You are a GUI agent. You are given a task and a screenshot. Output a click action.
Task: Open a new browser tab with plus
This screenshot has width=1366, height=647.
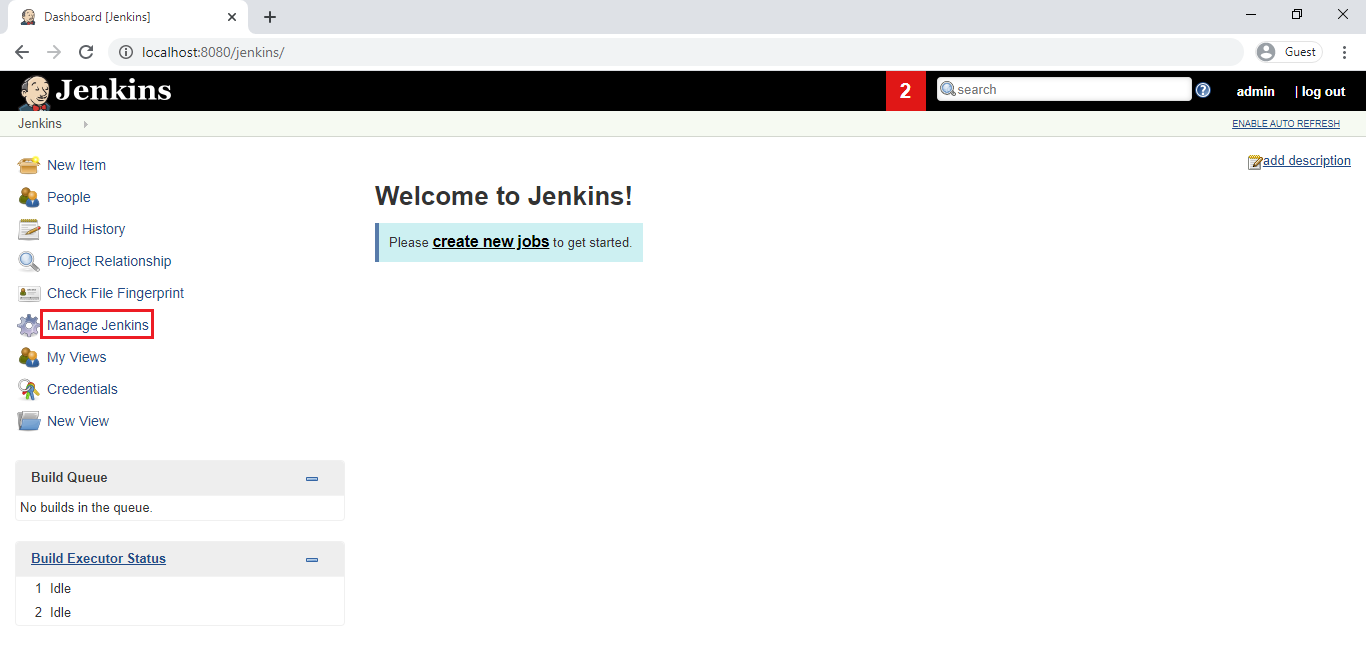tap(270, 17)
